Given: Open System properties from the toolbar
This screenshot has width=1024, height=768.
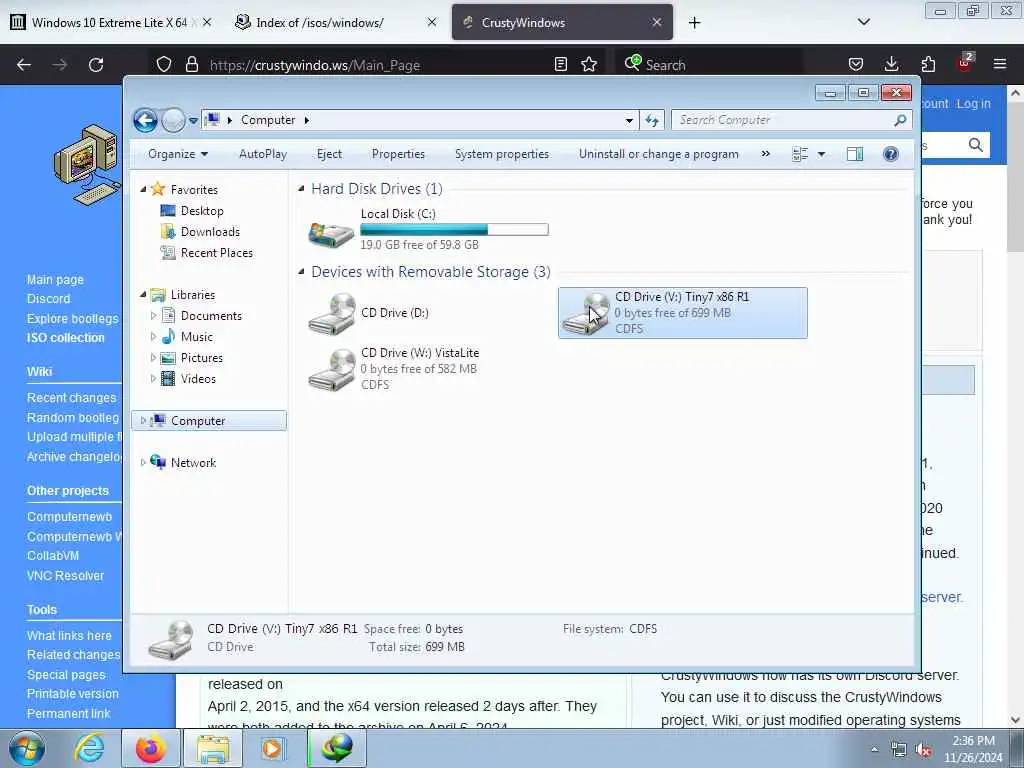Looking at the screenshot, I should click(502, 154).
